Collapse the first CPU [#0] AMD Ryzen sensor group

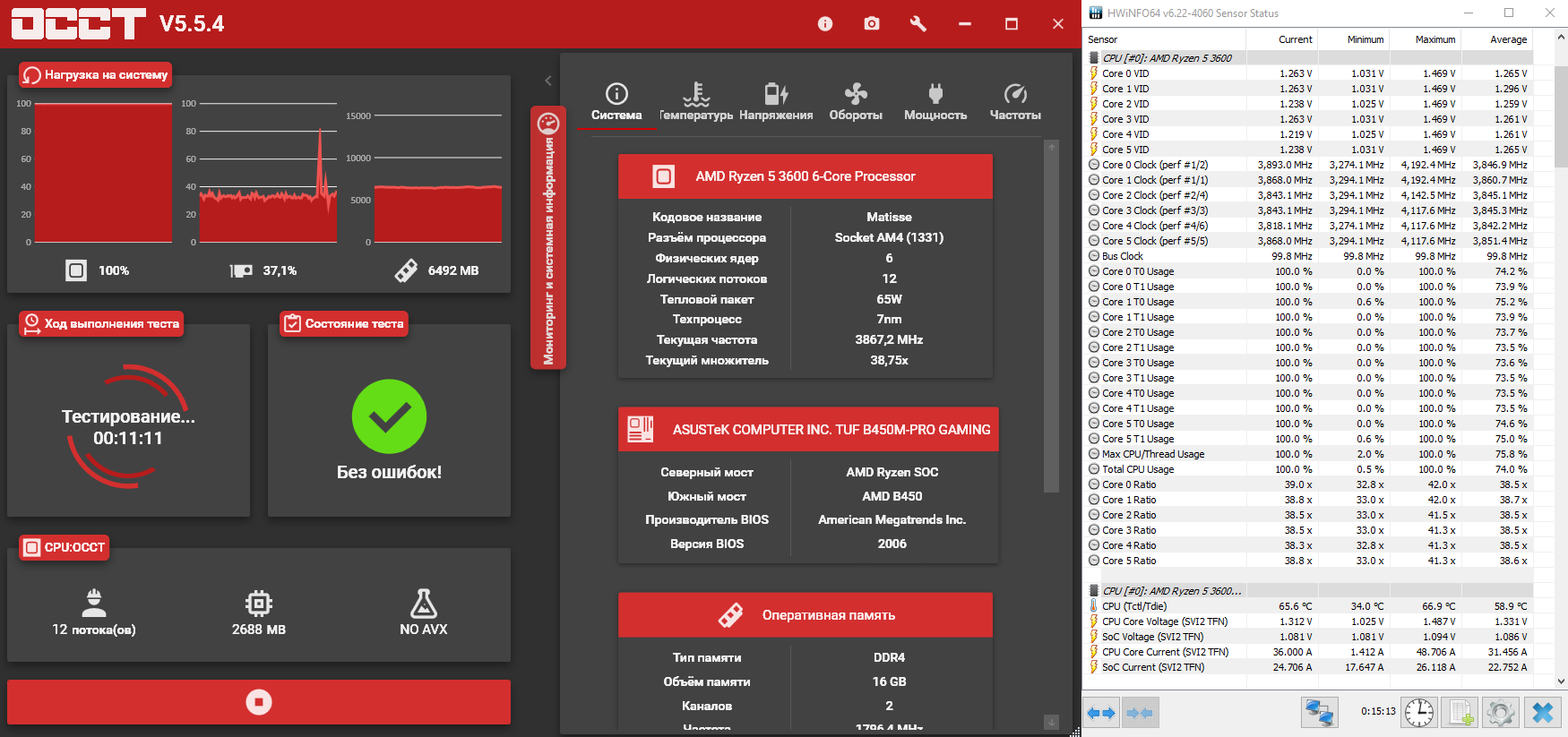point(1167,58)
